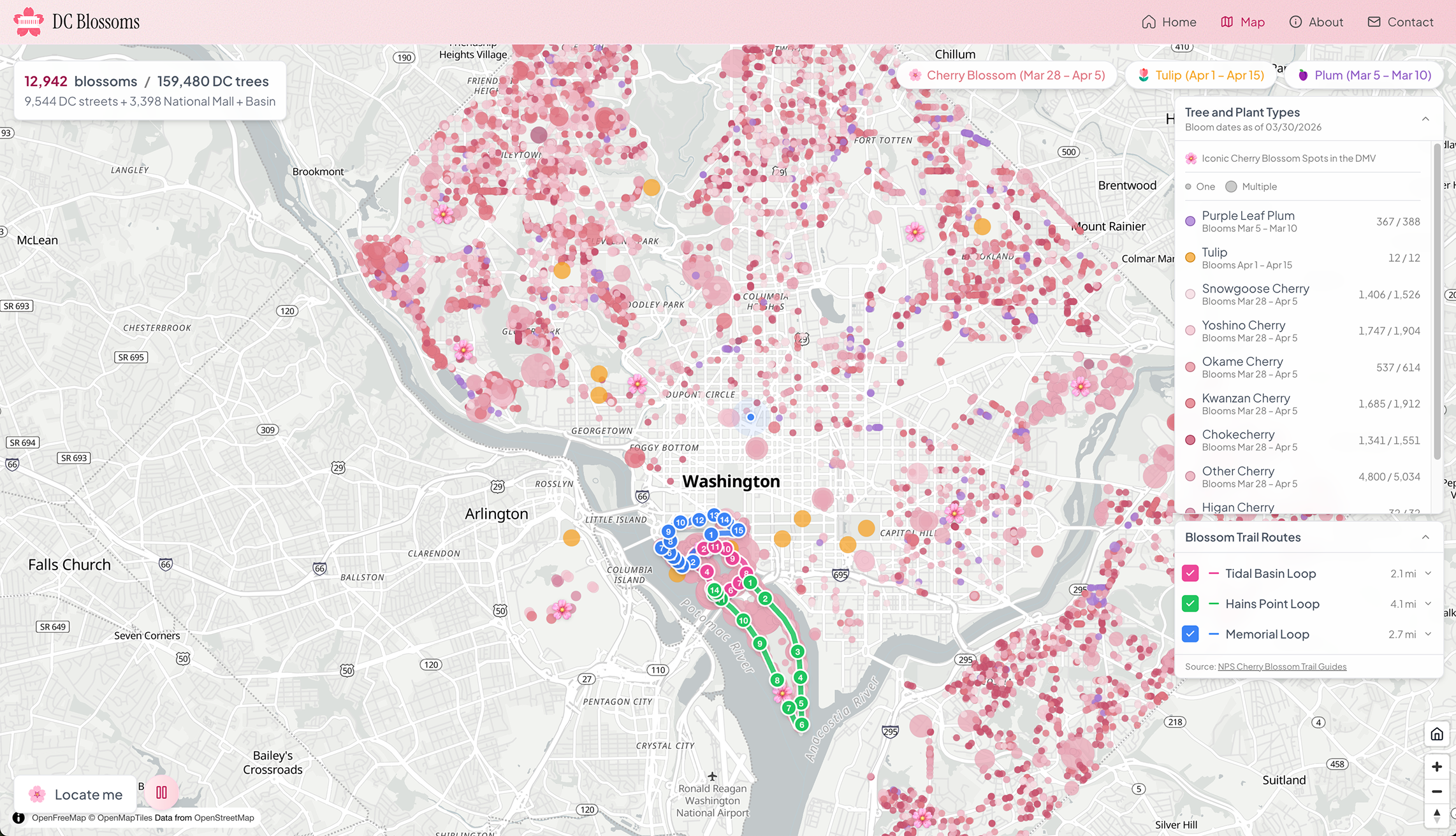Viewport: 1456px width, 836px height.
Task: Click the Locate me button
Action: [x=76, y=794]
